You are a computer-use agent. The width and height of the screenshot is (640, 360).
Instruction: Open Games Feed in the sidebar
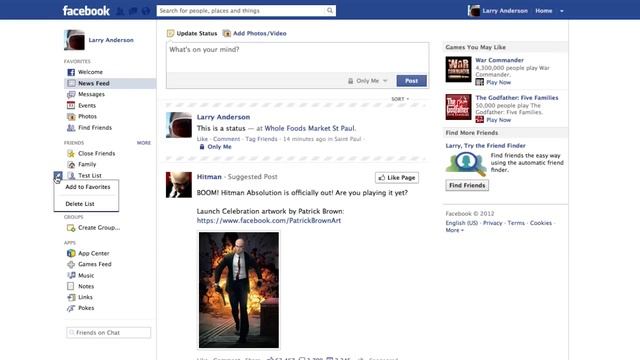(x=95, y=264)
